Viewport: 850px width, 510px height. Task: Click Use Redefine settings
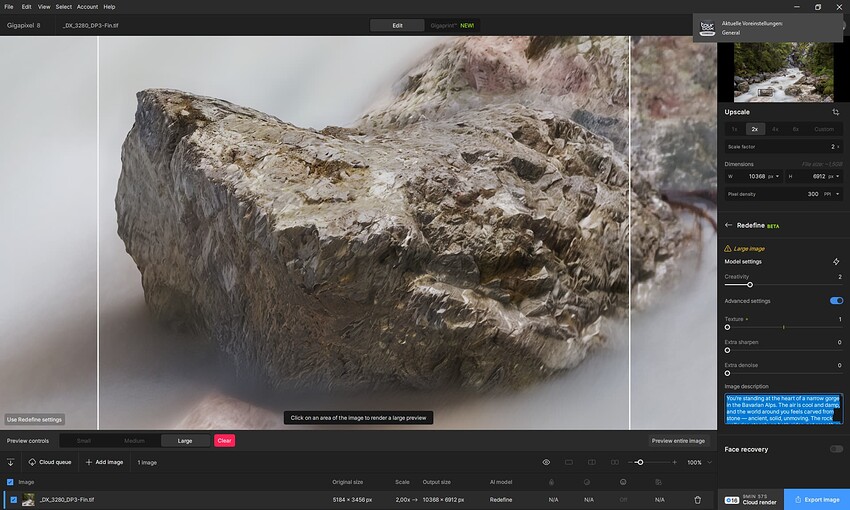(34, 419)
